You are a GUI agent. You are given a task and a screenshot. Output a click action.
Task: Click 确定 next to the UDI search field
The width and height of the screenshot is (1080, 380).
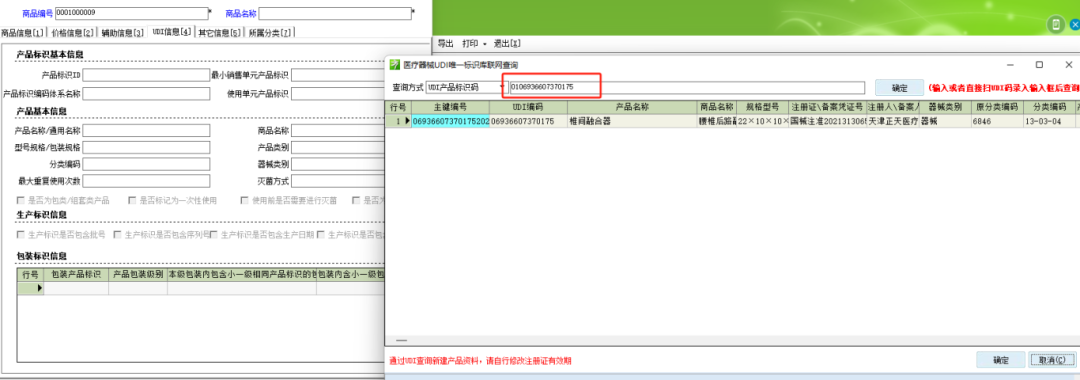coord(900,87)
